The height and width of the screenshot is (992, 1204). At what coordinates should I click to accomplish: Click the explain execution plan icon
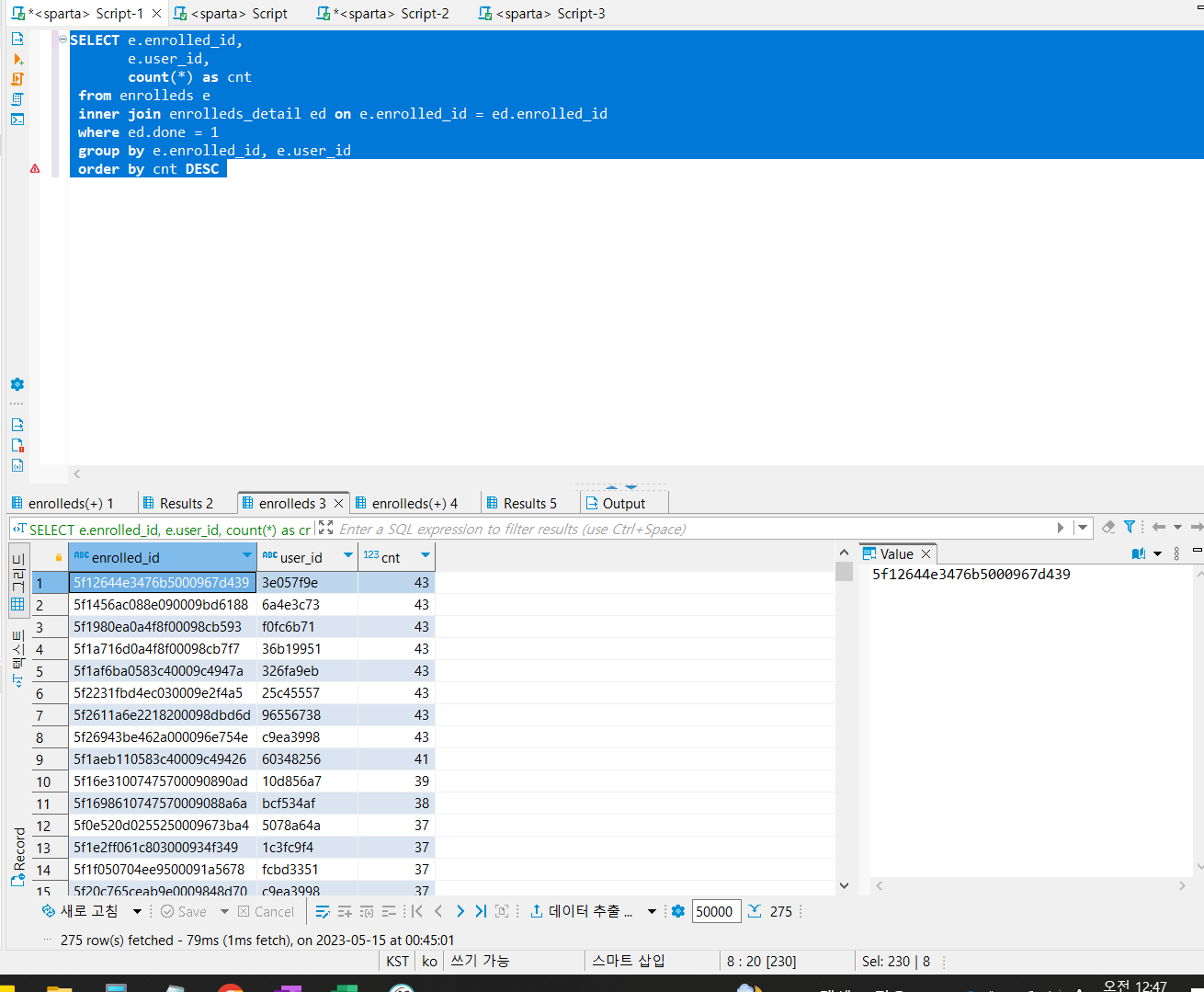[17, 99]
